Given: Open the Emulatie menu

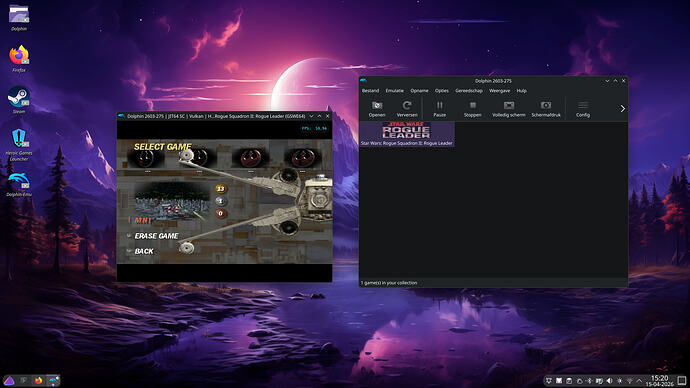Looking at the screenshot, I should 394,91.
